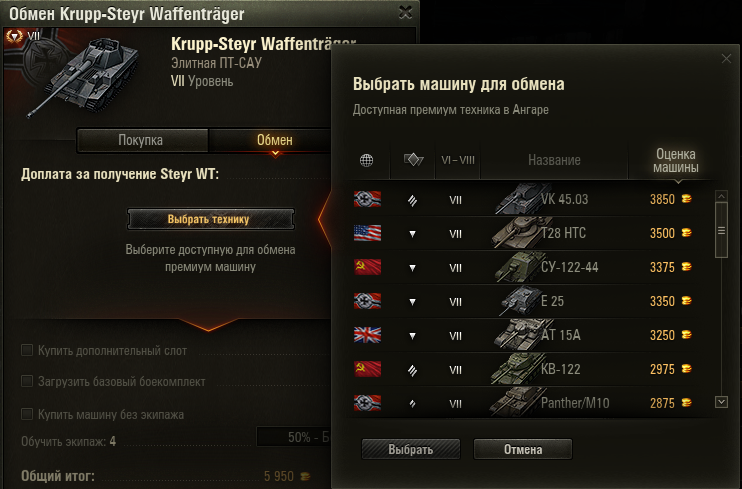Sort list by Оценка машины column
The height and width of the screenshot is (489, 742).
point(676,161)
